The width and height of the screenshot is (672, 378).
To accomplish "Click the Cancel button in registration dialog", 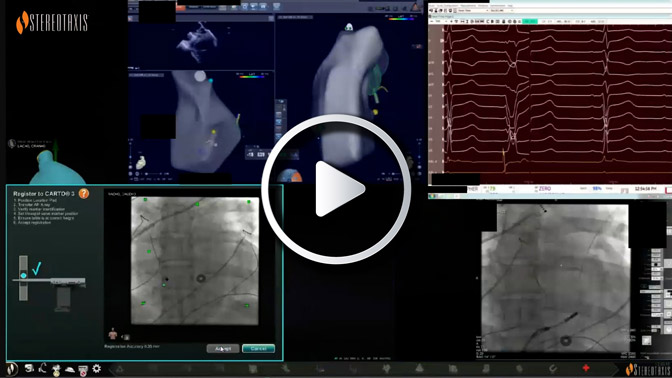I will coord(258,348).
